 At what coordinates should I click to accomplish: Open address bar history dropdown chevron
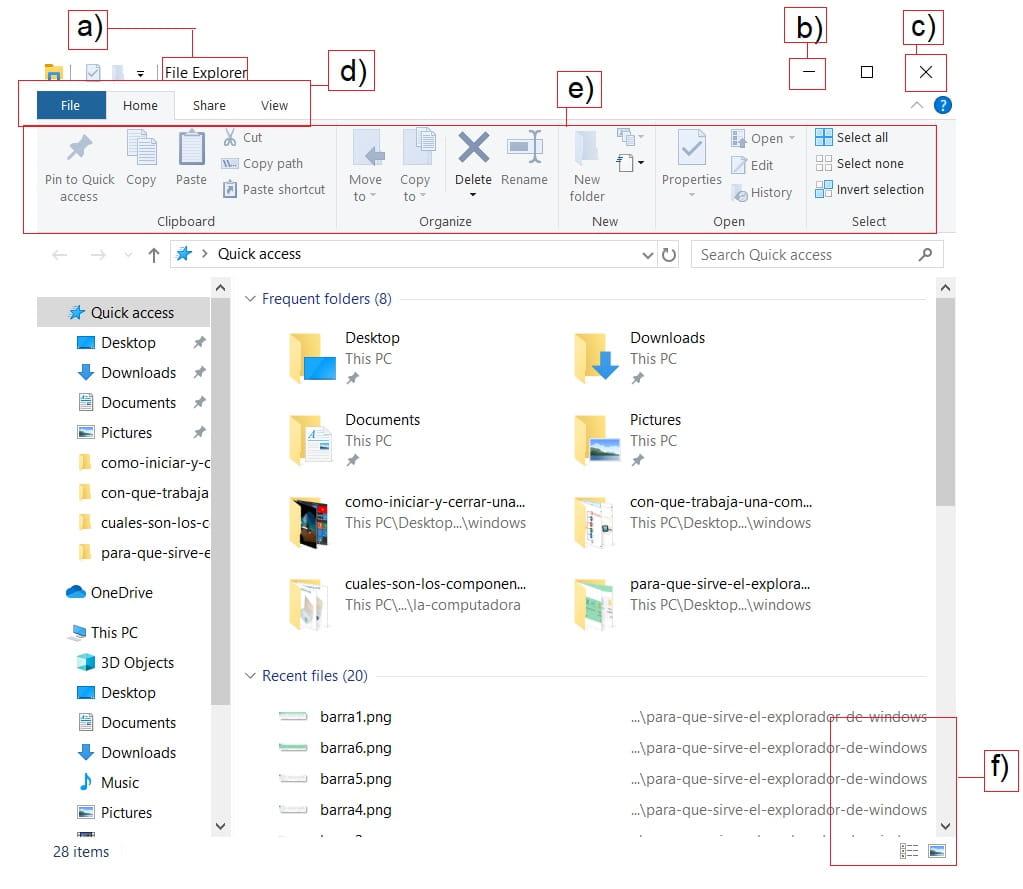(x=647, y=255)
